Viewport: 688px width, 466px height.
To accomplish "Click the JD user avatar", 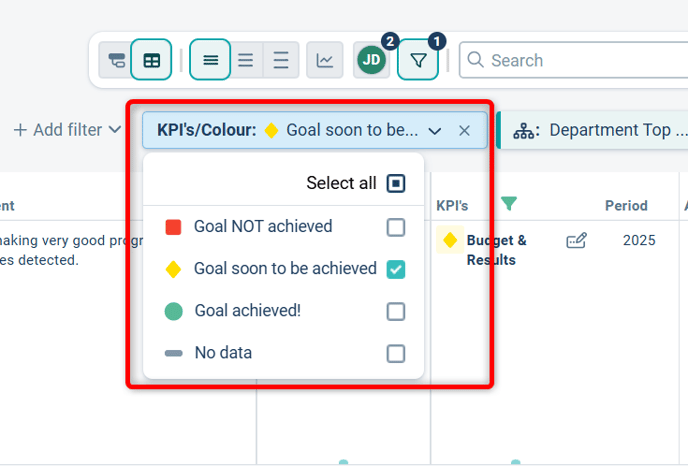I will point(372,60).
